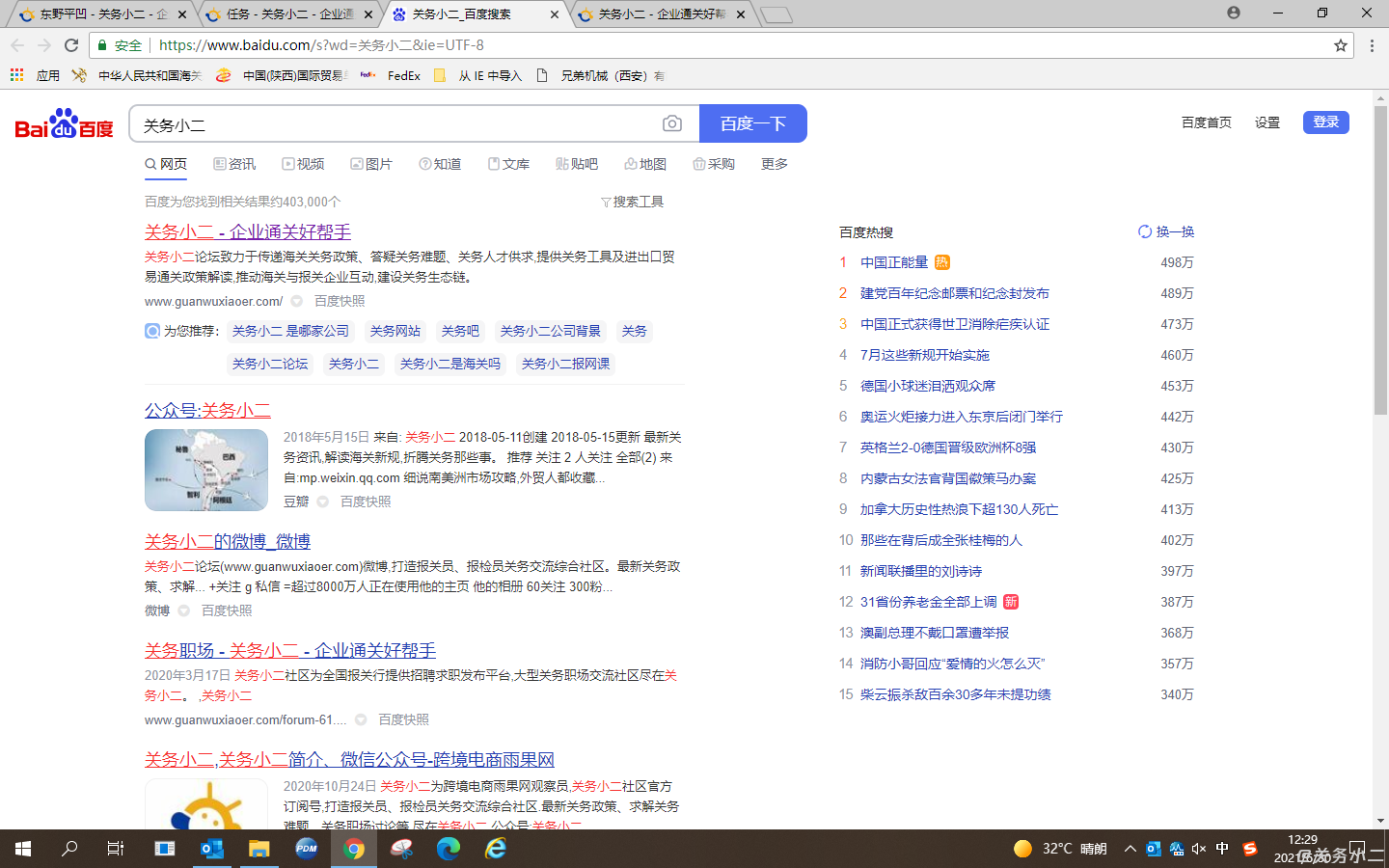Open Outlook from the taskbar
Screen dimensions: 1389x868
[212, 849]
